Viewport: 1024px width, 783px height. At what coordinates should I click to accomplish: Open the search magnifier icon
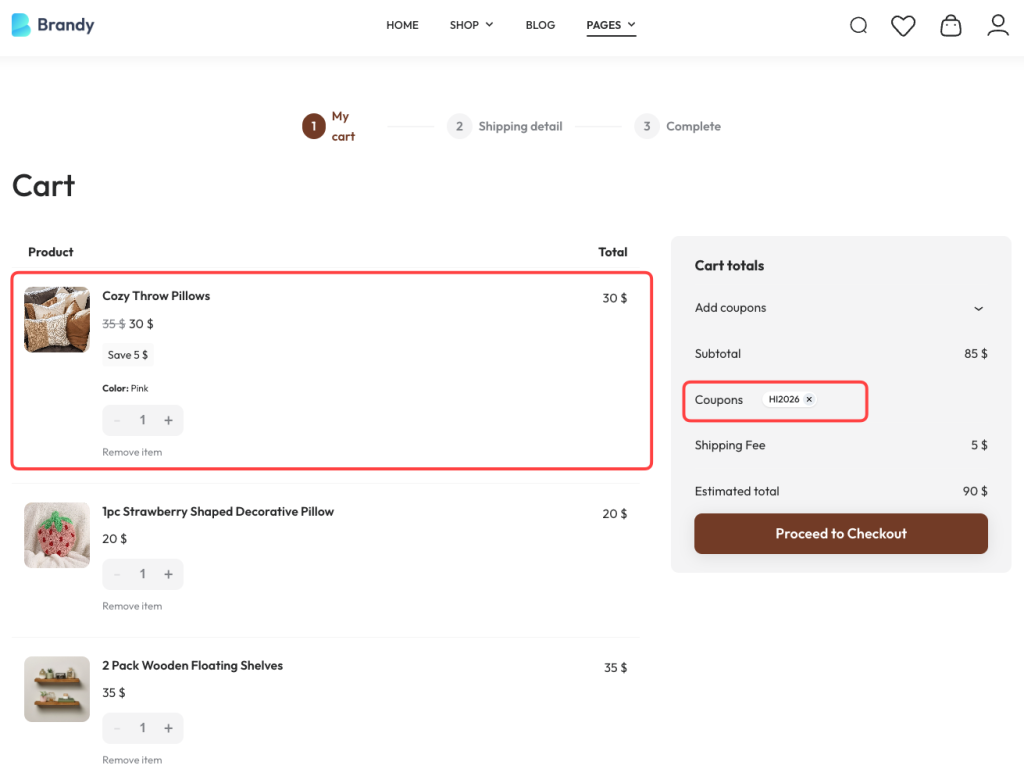858,26
